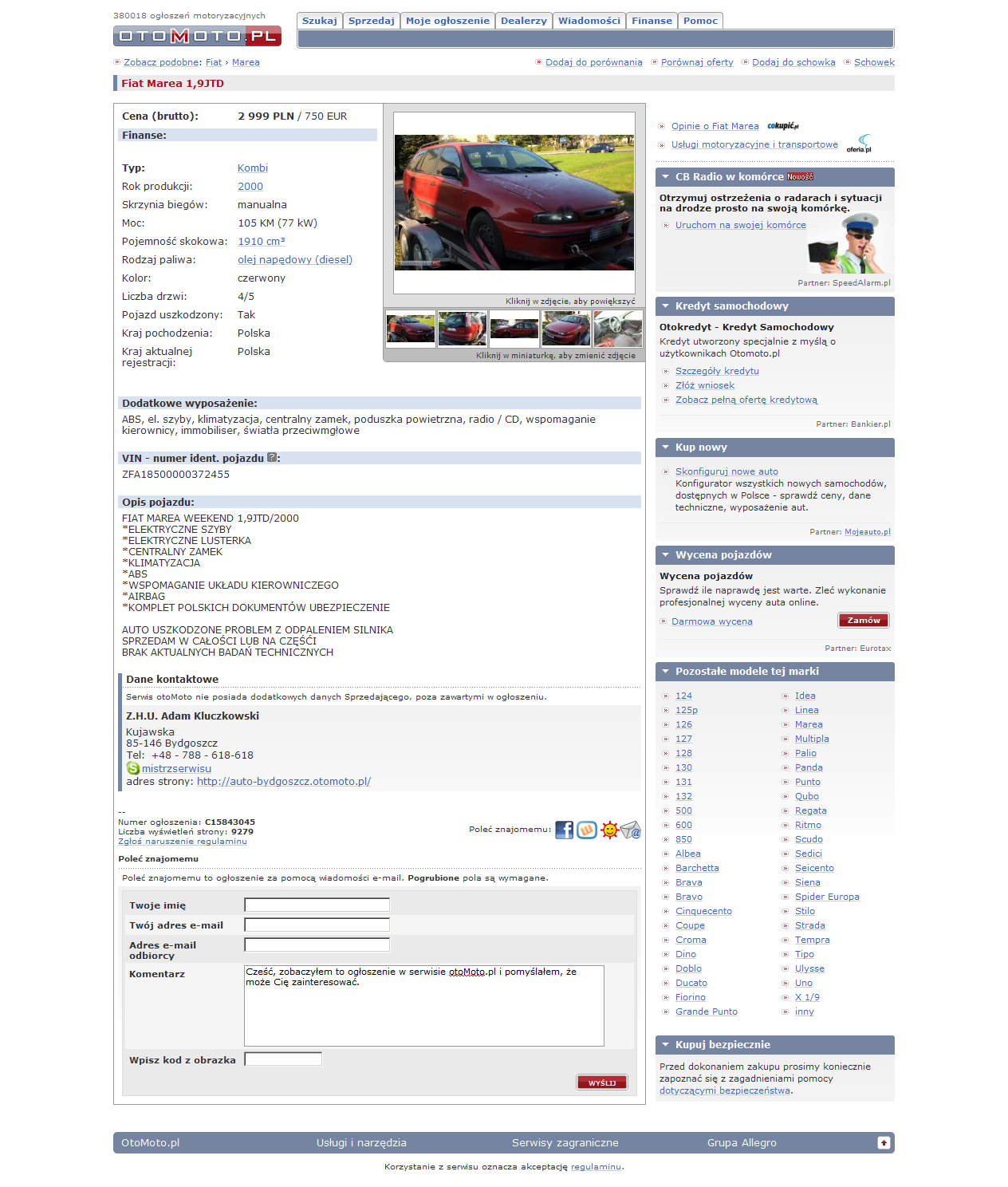Click the Dodaj do porównania link
The image size is (1008, 1187).
pos(594,62)
